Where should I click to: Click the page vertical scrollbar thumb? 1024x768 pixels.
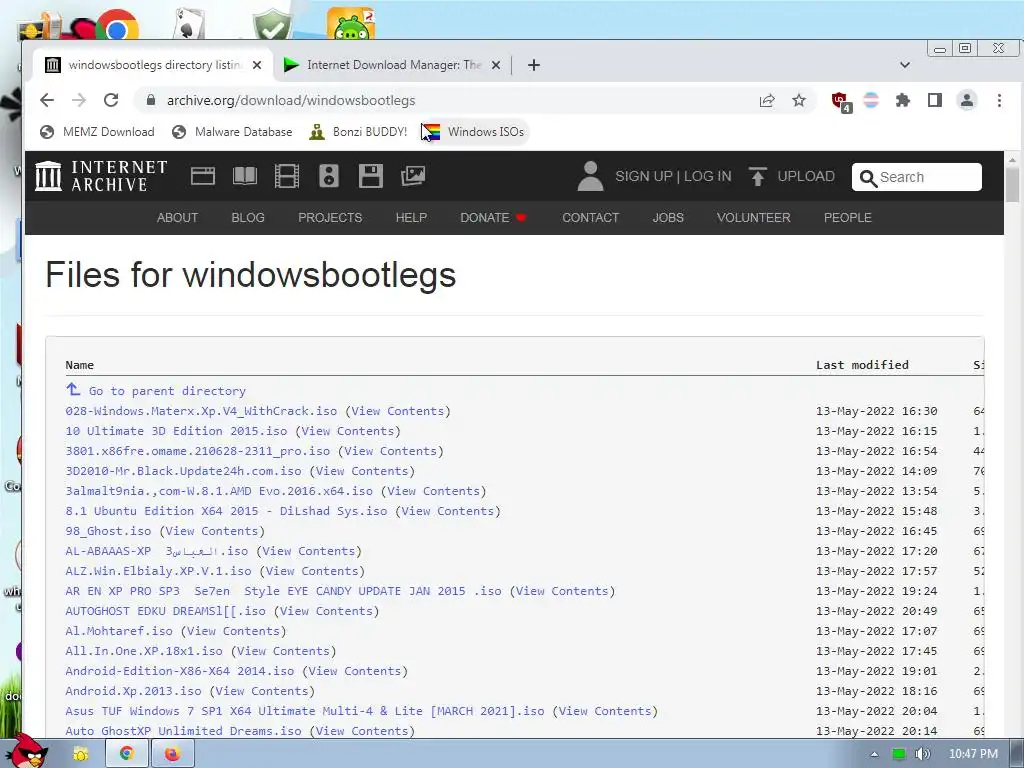coord(1012,184)
